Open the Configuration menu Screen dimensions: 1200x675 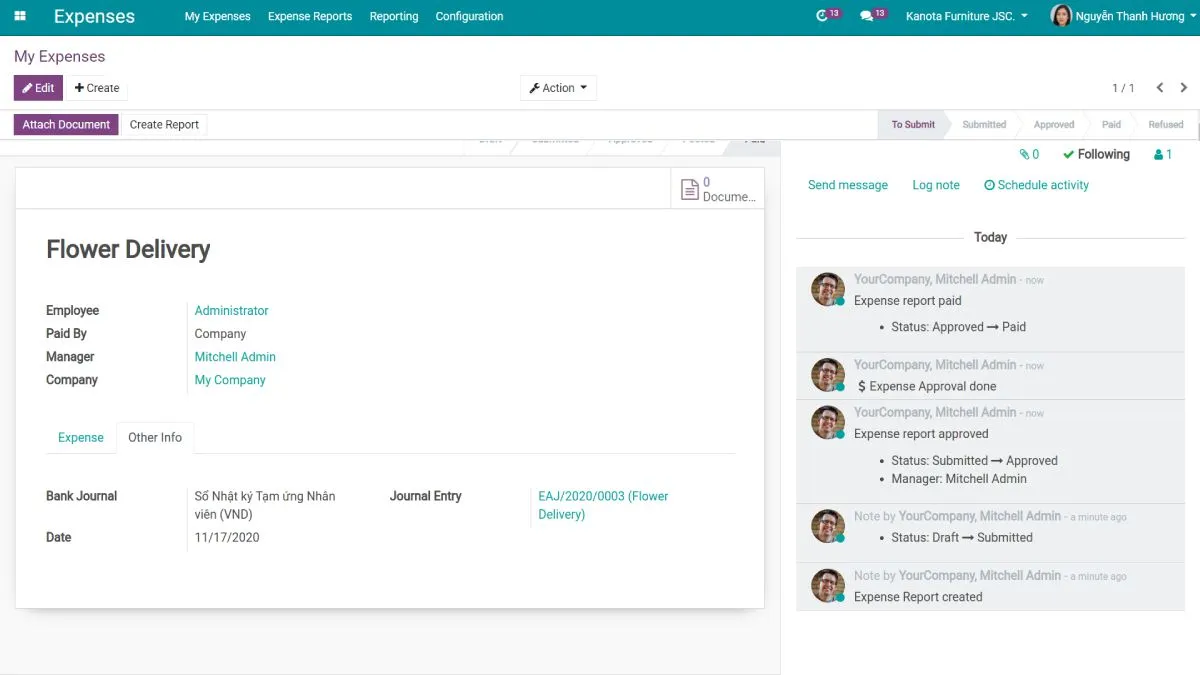click(x=469, y=16)
